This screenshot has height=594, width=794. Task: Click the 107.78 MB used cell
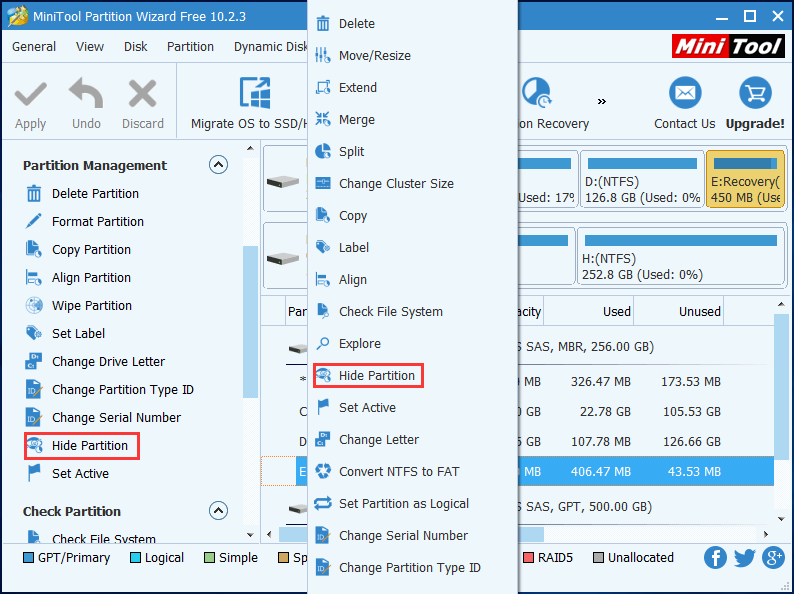point(601,442)
